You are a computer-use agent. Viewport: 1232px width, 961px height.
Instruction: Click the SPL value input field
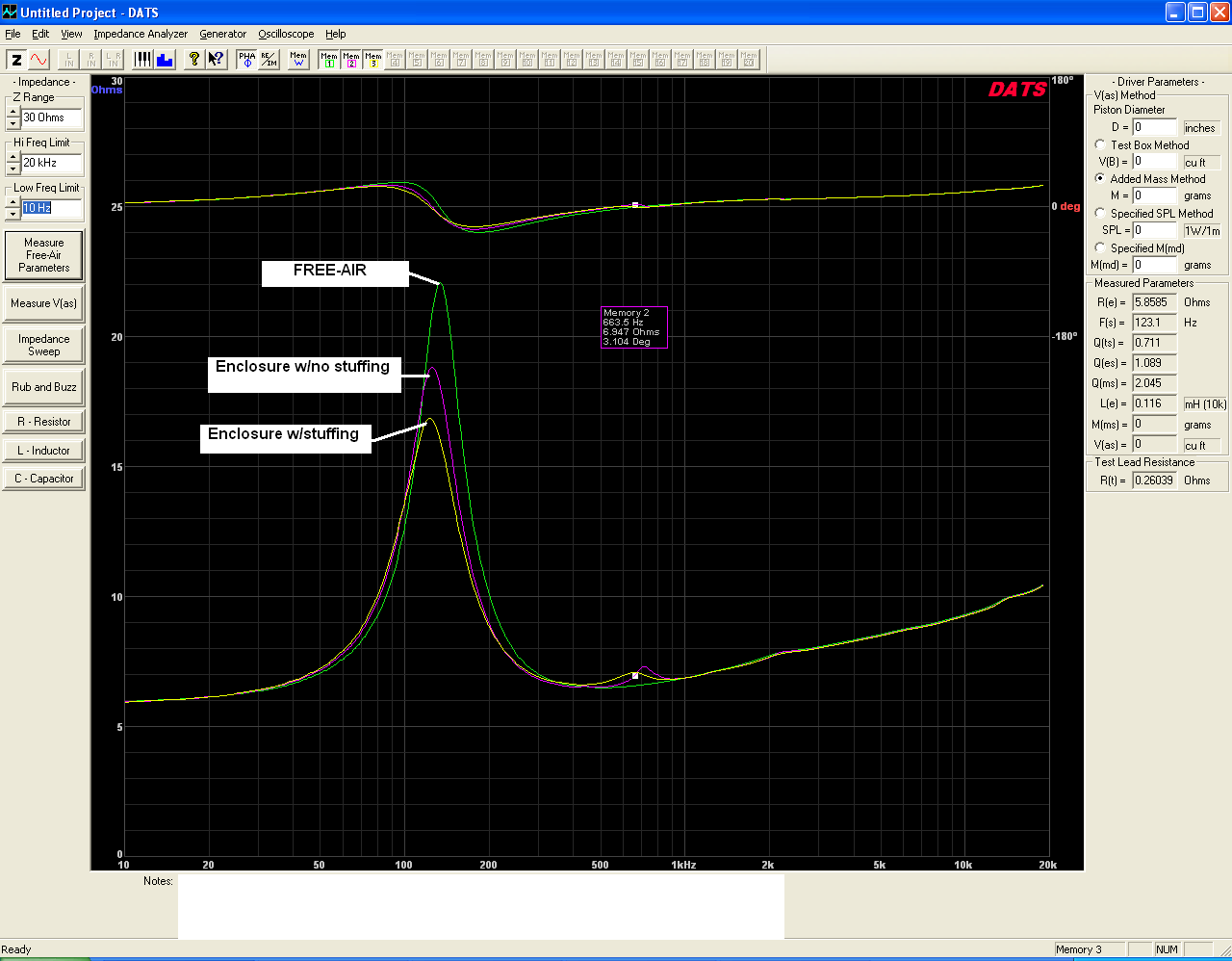click(x=1154, y=230)
